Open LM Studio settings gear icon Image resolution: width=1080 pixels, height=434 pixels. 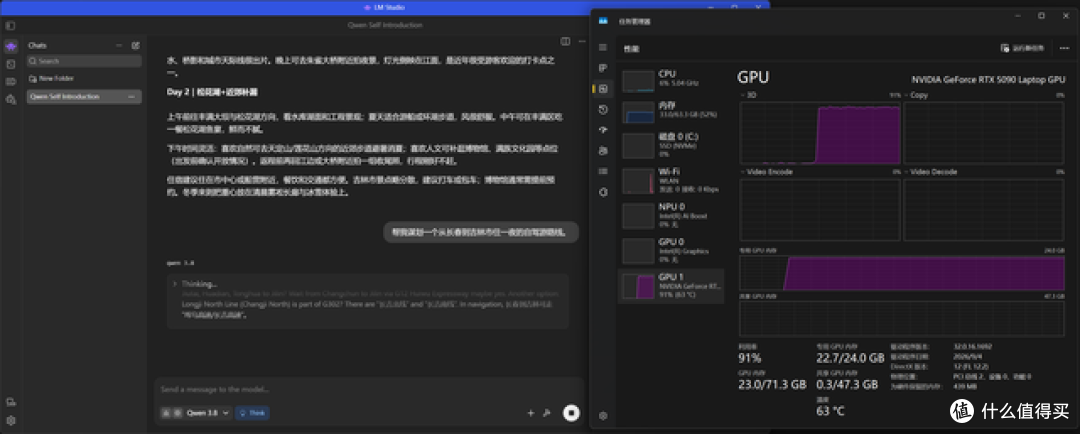click(x=10, y=420)
